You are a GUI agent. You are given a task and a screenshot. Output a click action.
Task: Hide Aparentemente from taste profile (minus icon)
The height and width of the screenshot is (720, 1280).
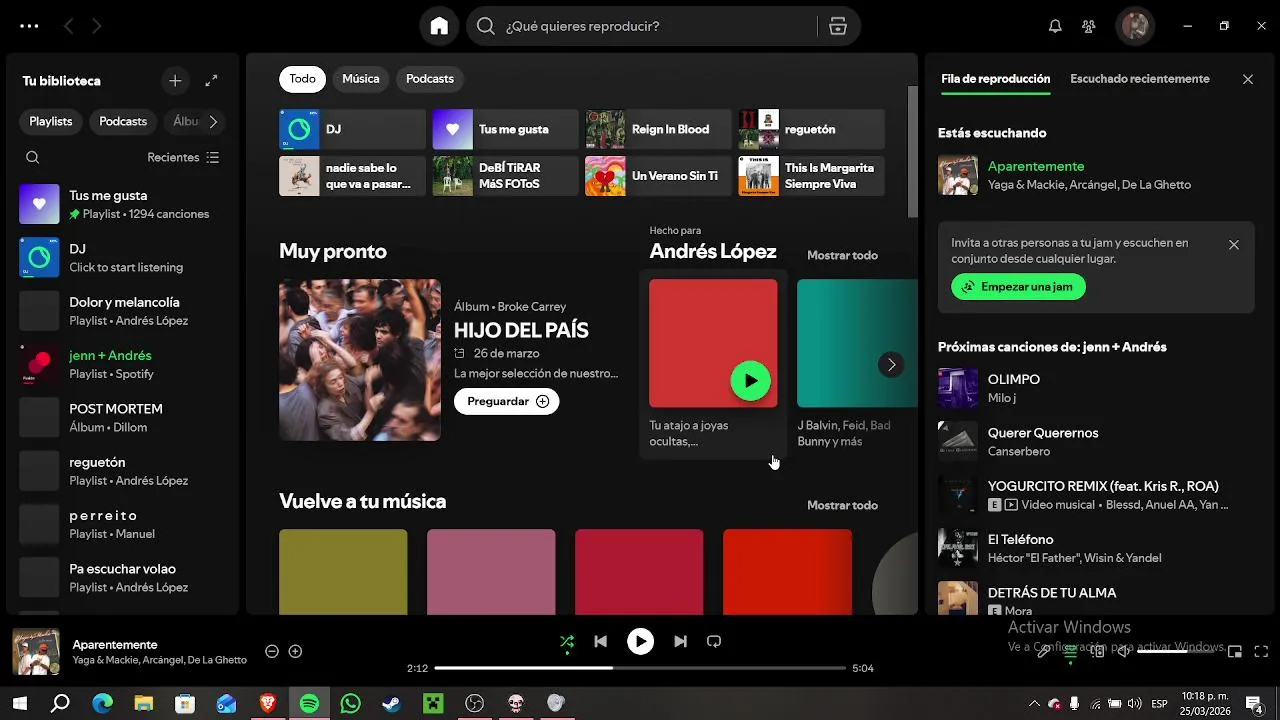271,651
